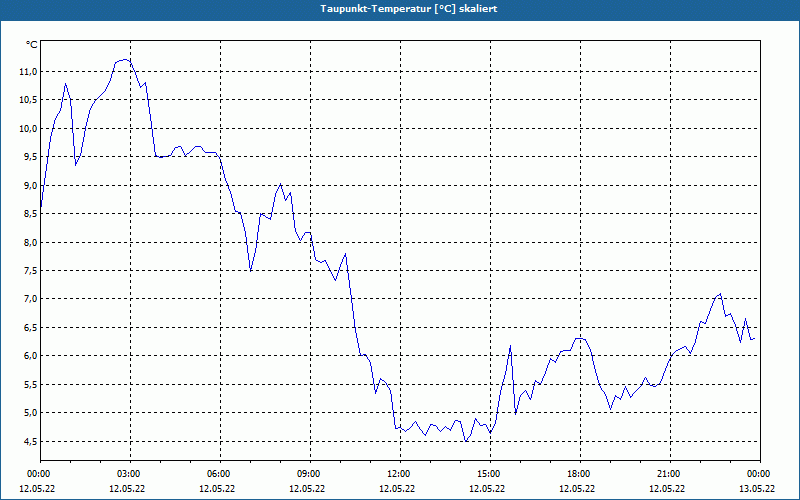Click the curve's highest peak just before 03:00
Screen dimensions: 800x500
125,60
